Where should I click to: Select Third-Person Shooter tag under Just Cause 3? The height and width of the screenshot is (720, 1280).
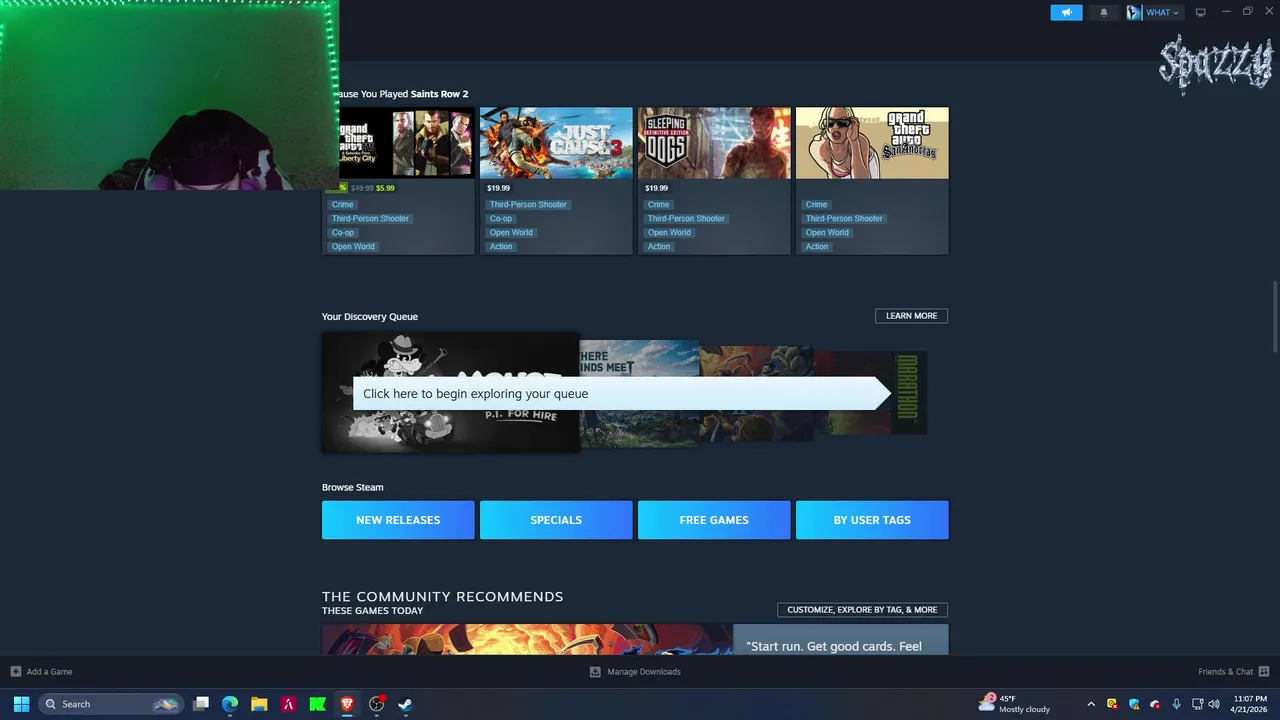pyautogui.click(x=528, y=204)
